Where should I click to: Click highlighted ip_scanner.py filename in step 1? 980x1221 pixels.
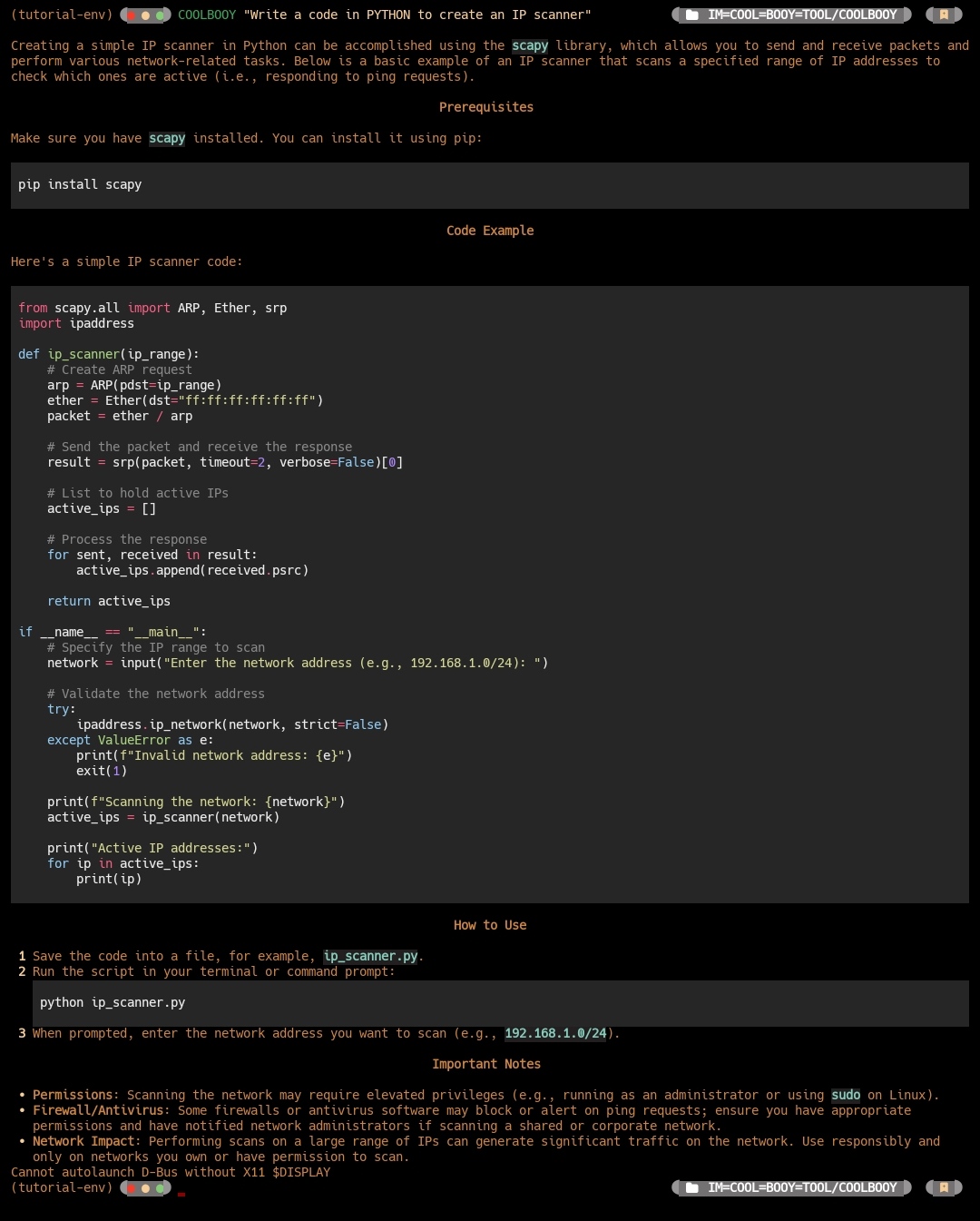click(370, 956)
